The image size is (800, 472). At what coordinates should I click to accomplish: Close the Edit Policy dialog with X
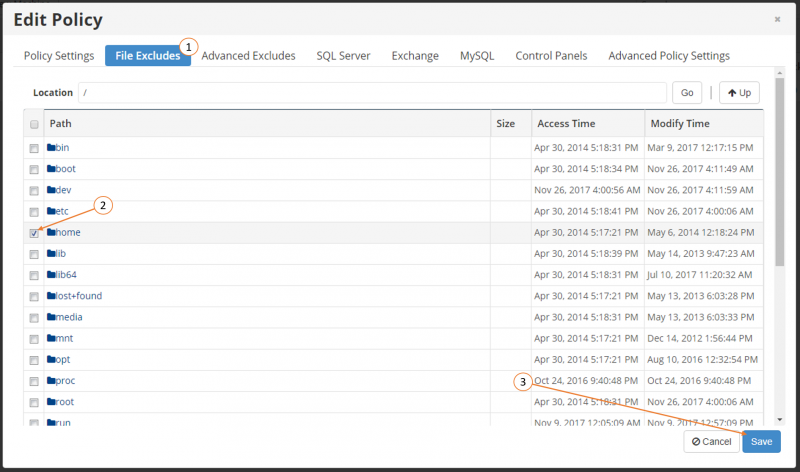point(777,19)
